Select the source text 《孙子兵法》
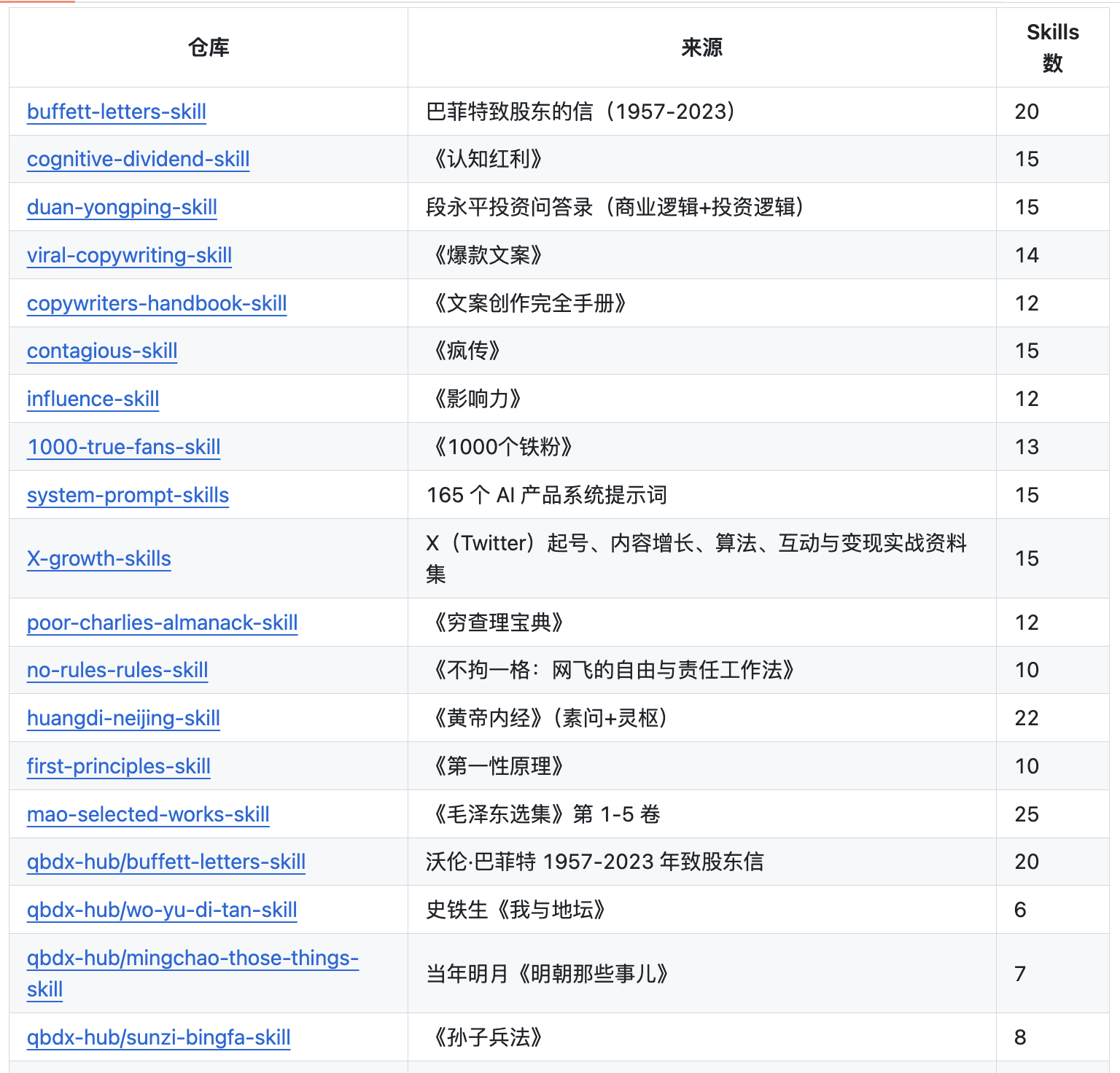This screenshot has height=1073, width=1120. pos(488,1037)
